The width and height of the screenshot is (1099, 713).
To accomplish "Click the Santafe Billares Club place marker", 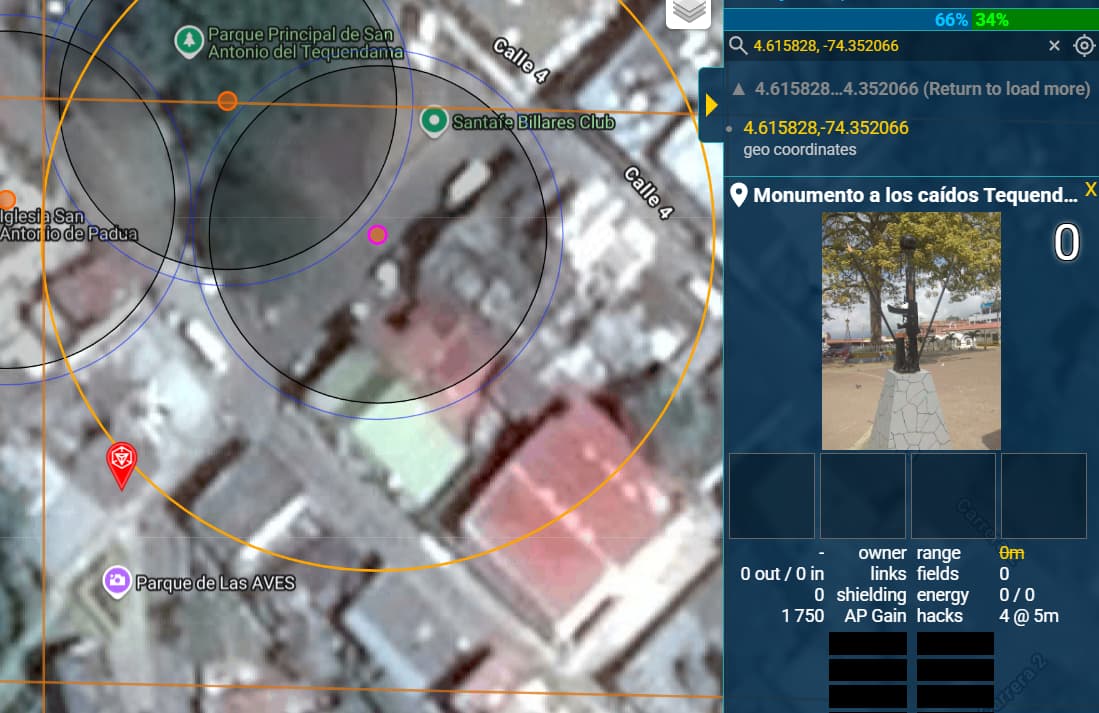I will [x=434, y=122].
